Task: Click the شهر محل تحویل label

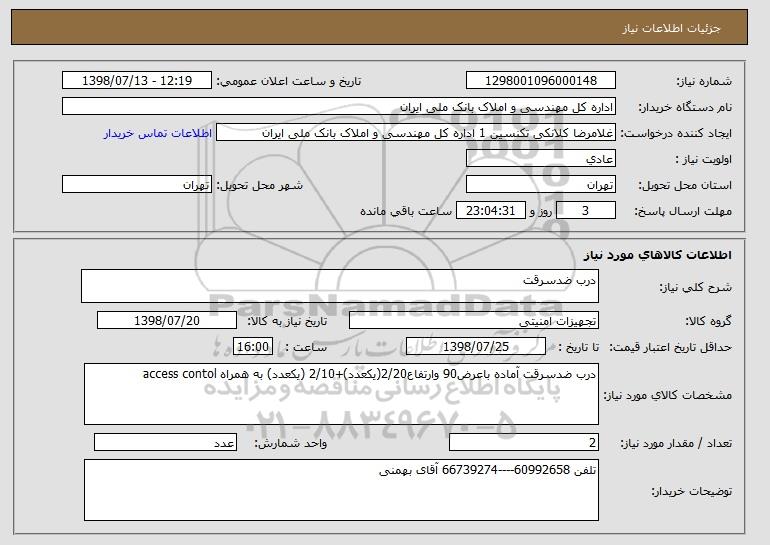Action: 260,185
